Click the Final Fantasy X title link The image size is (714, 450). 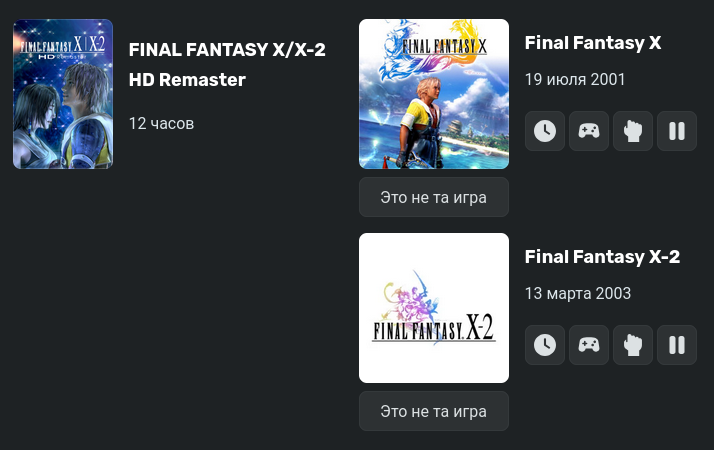592,43
